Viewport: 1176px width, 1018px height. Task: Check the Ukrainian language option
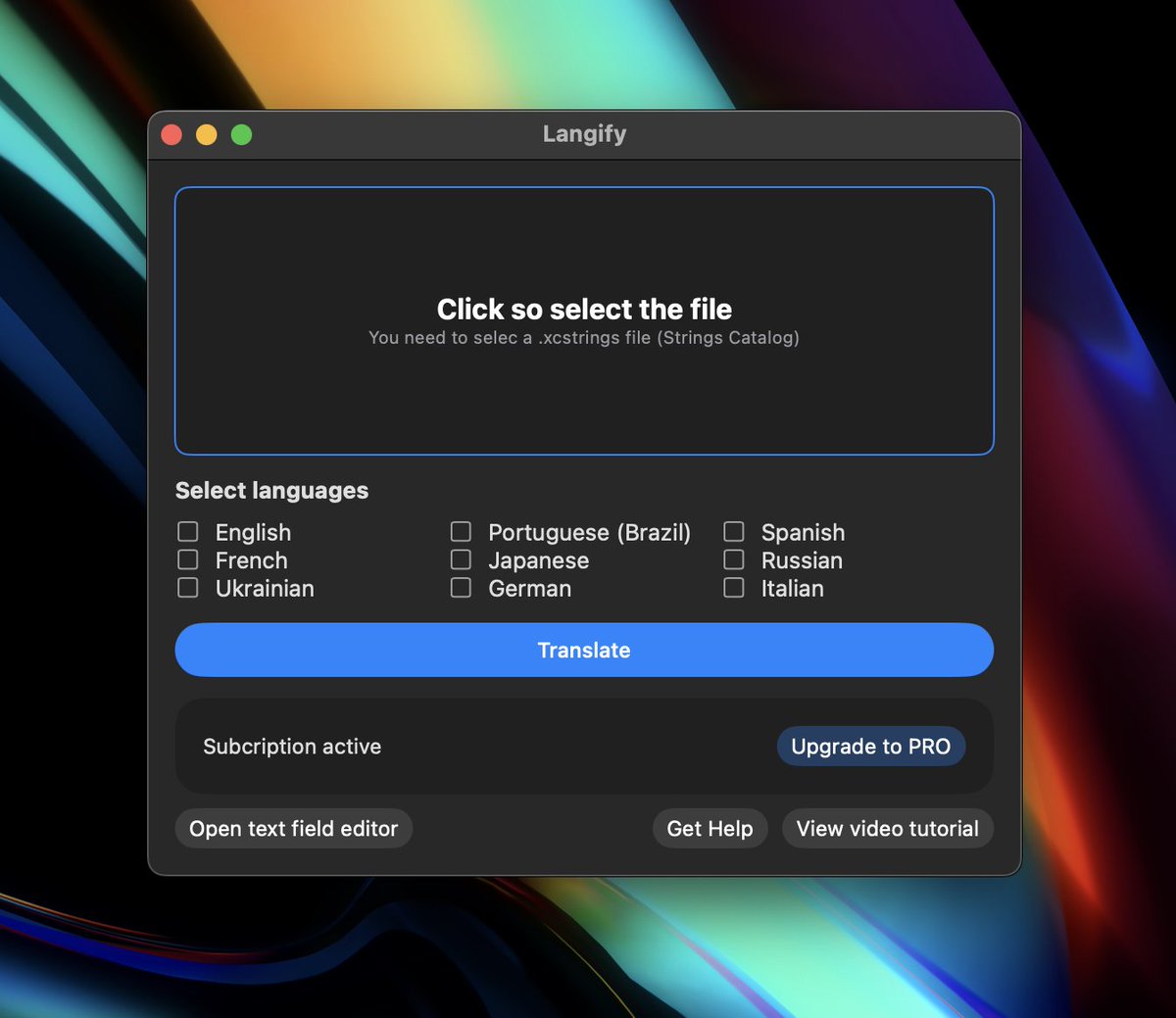tap(188, 588)
